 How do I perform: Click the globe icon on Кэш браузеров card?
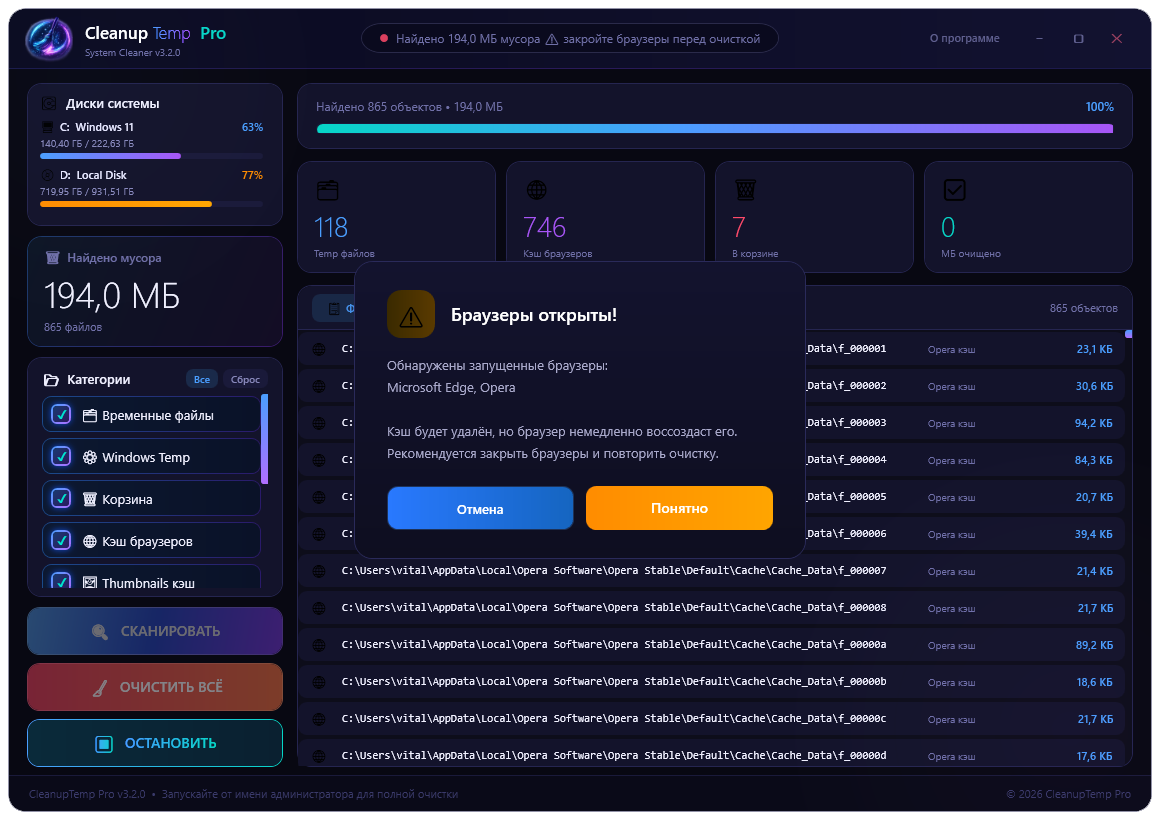point(536,190)
